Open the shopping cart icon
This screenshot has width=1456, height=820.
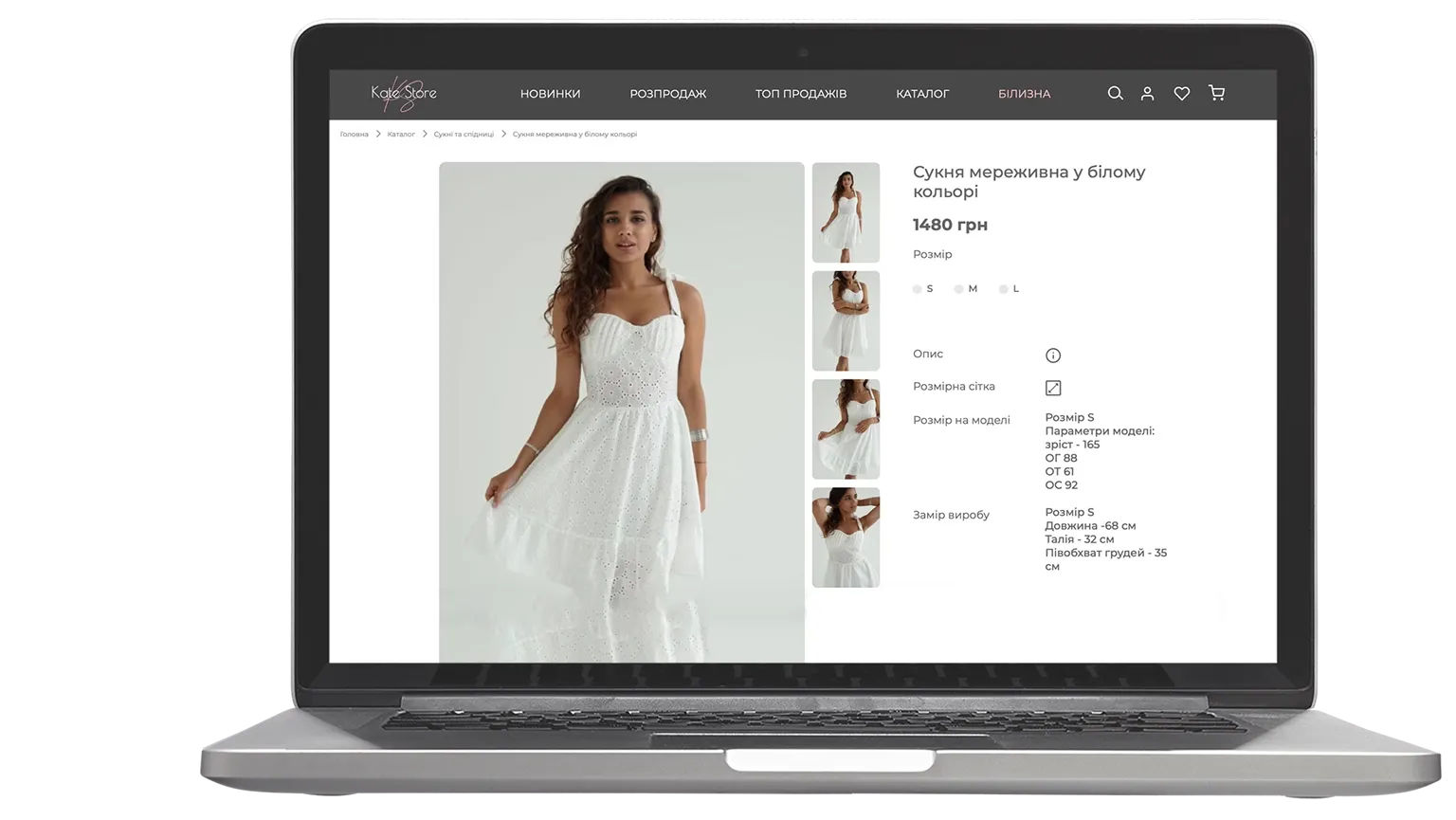1216,93
